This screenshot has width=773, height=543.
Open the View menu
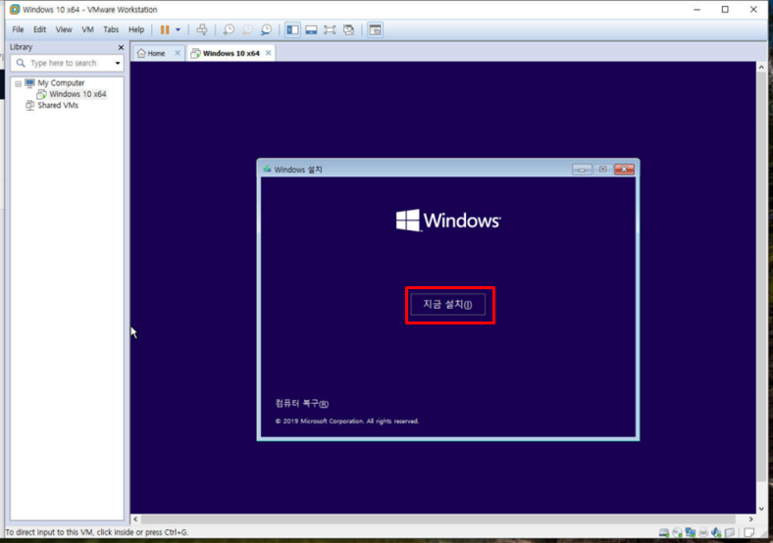pyautogui.click(x=64, y=30)
